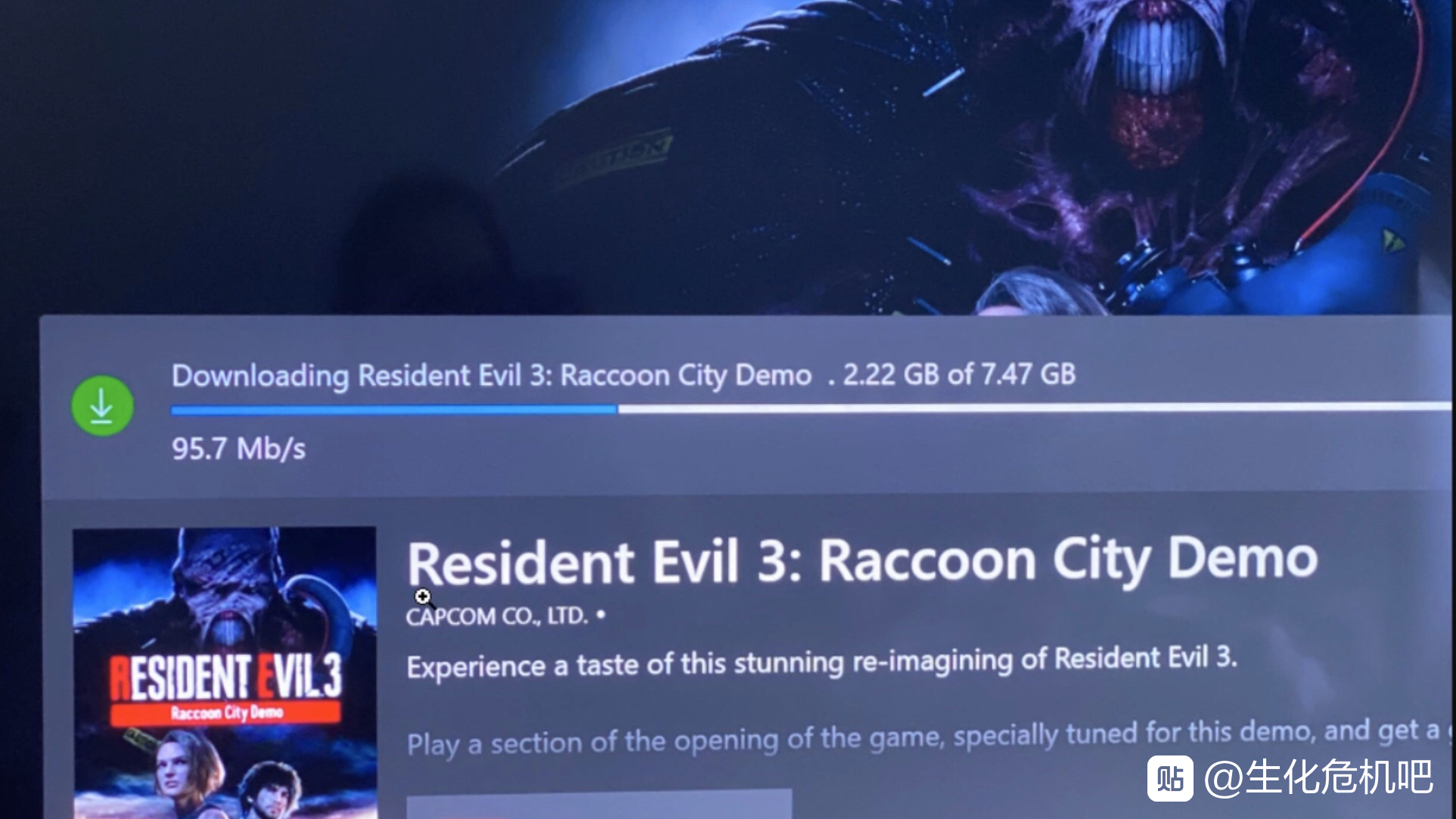
Task: Click the white unfilled portion of the progress bar
Action: pyautogui.click(x=1035, y=408)
